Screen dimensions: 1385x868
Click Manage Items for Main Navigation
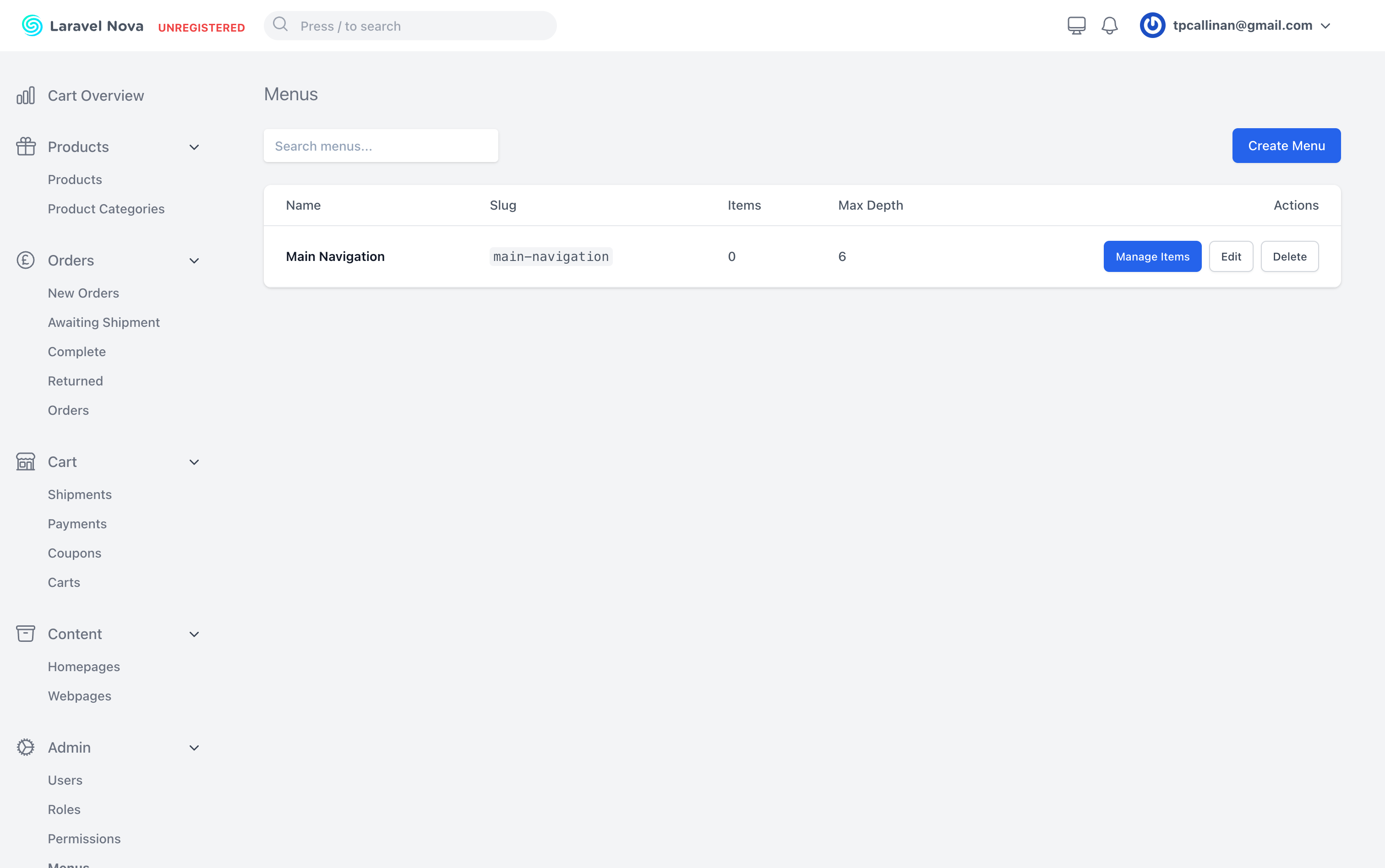click(x=1152, y=257)
